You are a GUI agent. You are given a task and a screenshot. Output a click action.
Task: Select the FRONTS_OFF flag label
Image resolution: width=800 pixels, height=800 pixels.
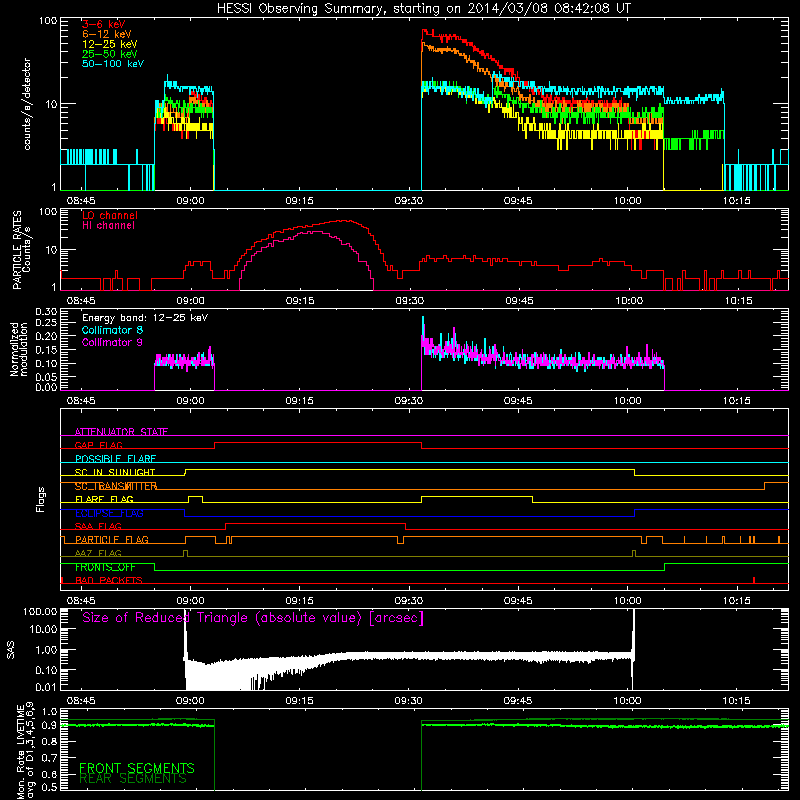(105, 567)
